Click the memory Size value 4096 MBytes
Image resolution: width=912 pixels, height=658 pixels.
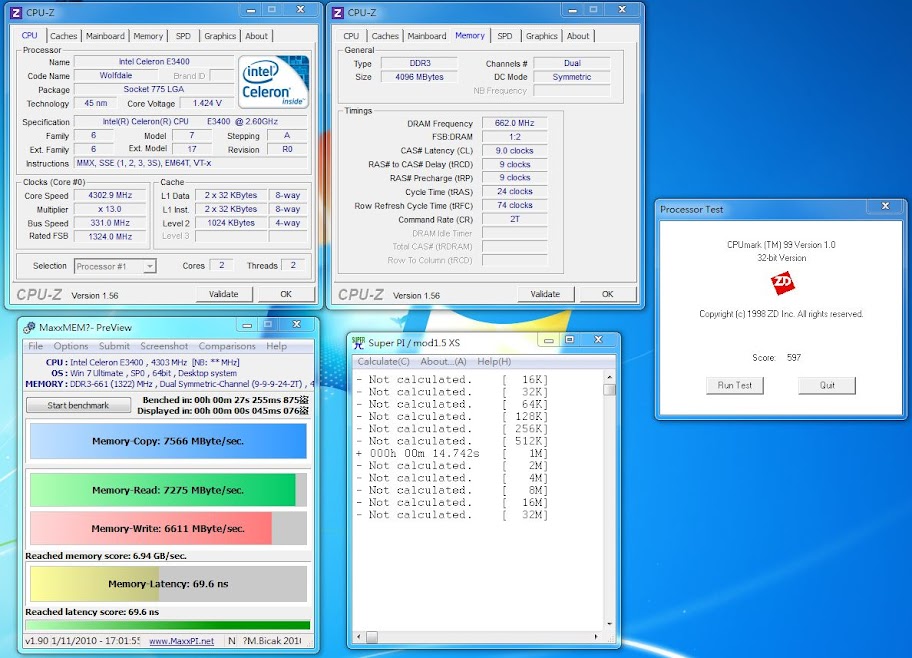(419, 77)
